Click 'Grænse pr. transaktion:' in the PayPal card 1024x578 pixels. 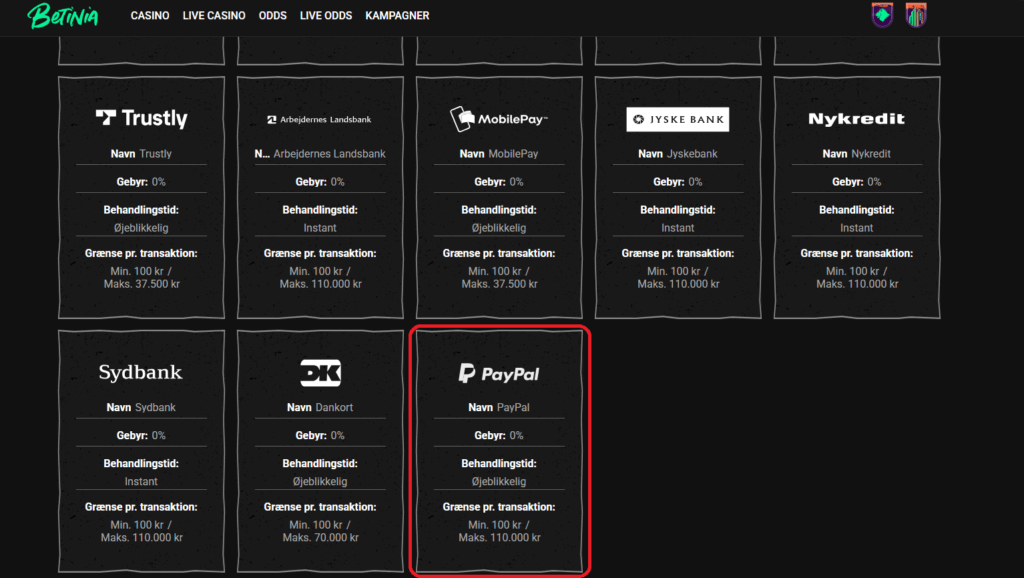point(499,507)
